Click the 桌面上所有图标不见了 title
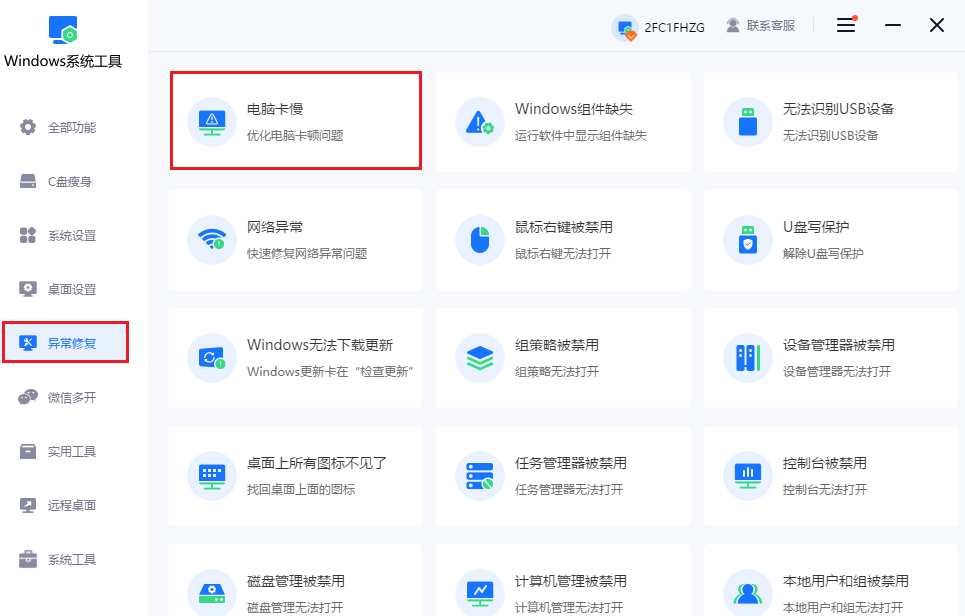The height and width of the screenshot is (616, 965). pyautogui.click(x=316, y=463)
